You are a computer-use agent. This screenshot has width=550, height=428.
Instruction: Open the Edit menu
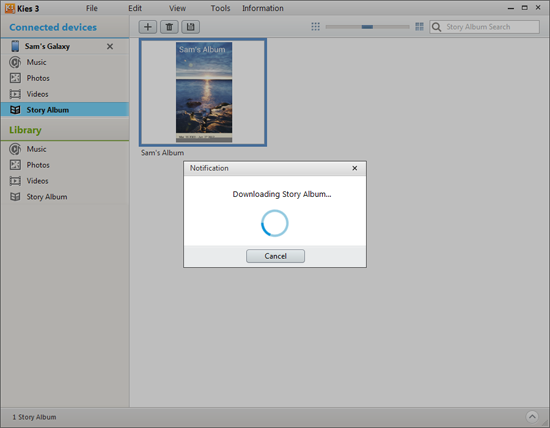135,8
